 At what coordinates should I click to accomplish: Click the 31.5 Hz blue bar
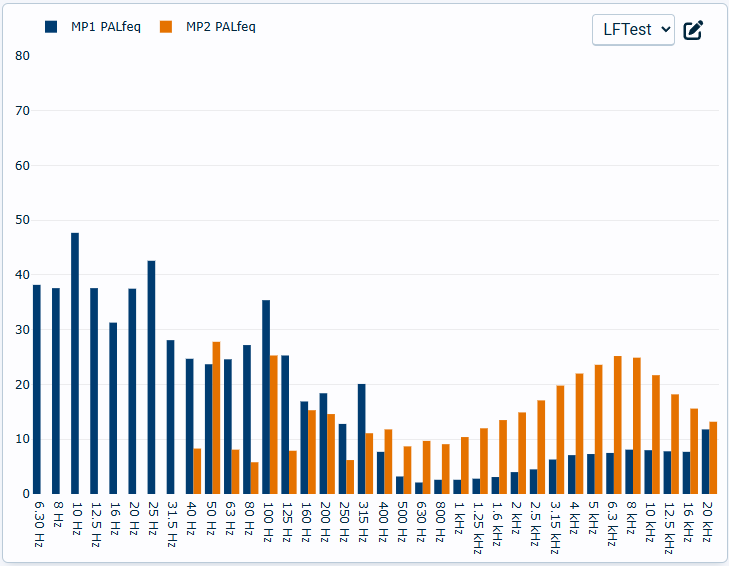pyautogui.click(x=171, y=417)
